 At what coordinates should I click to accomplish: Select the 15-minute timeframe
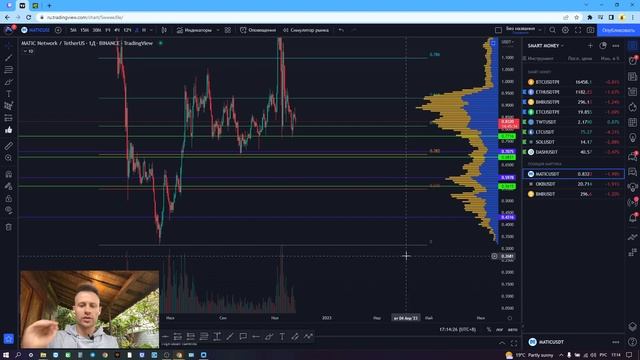tap(84, 30)
